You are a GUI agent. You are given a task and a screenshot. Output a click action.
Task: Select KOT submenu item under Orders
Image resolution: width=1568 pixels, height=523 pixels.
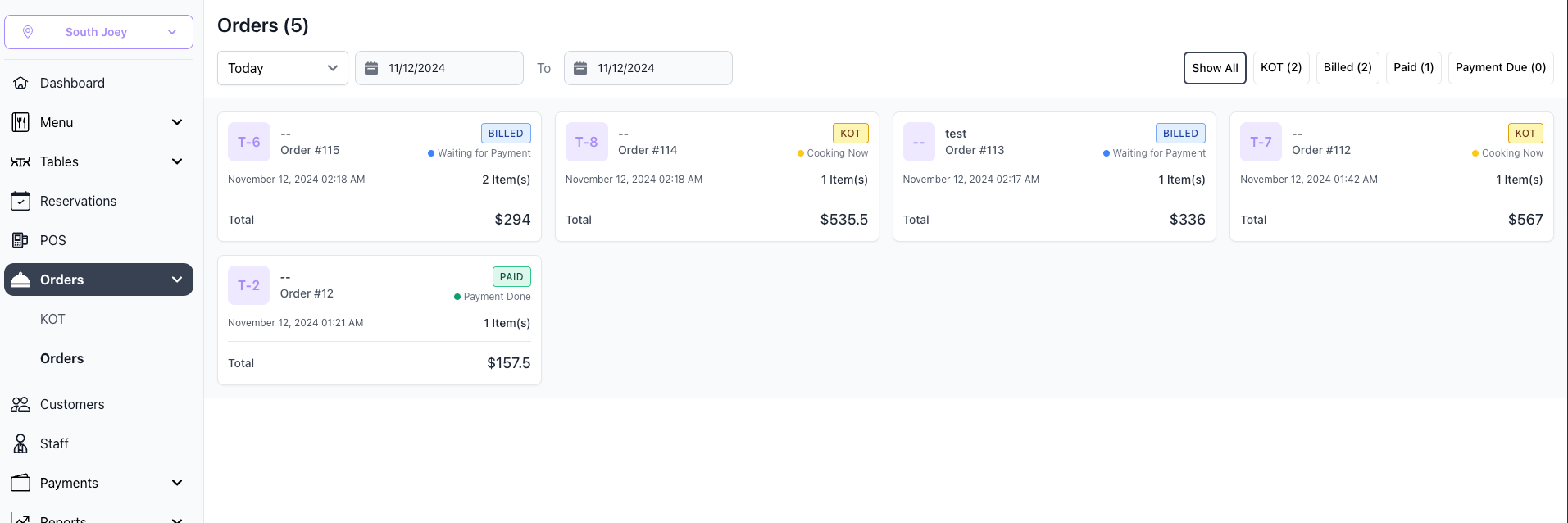click(52, 319)
